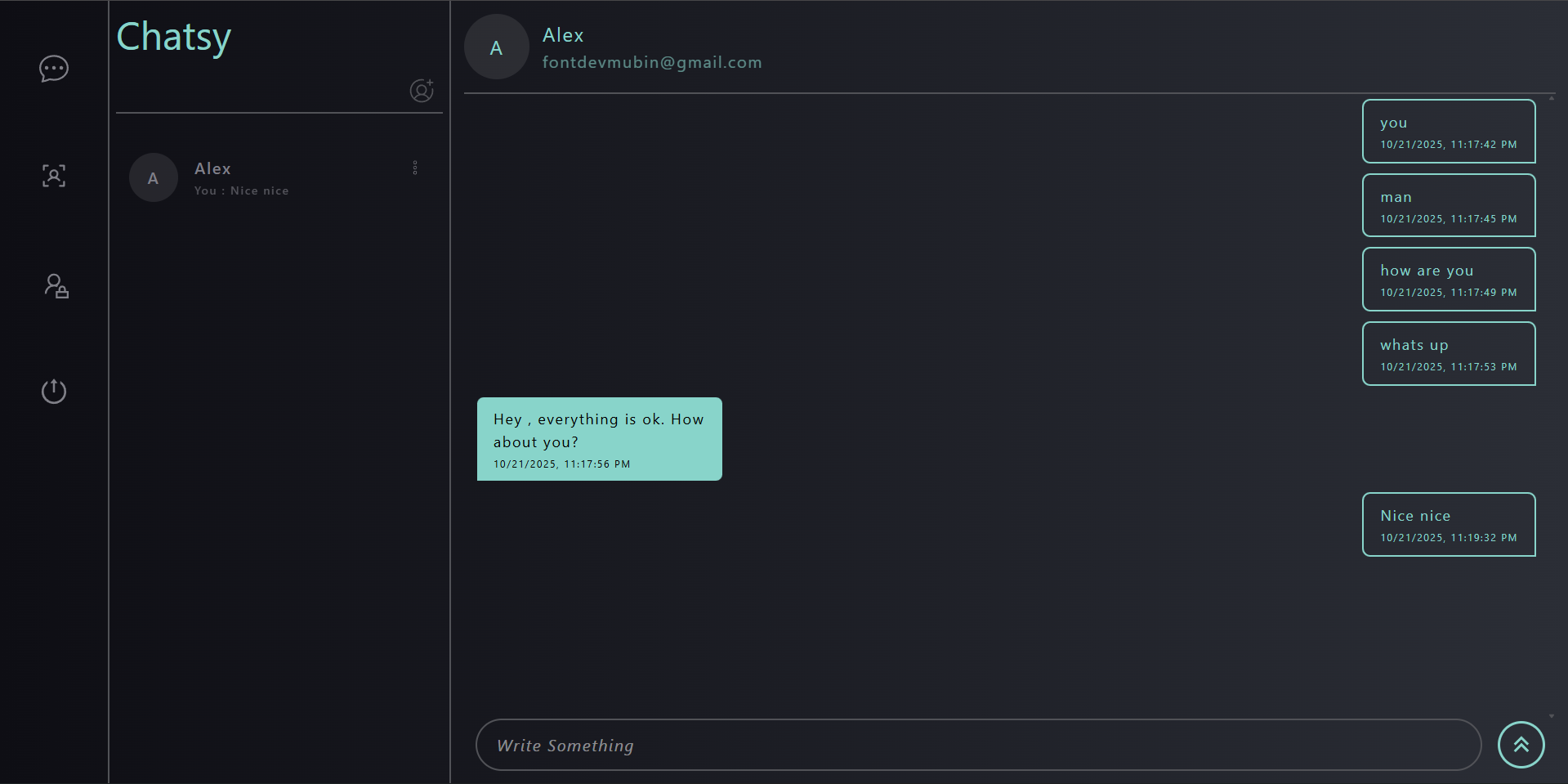Click the Chatsy logo title
1568x784 pixels.
[174, 37]
